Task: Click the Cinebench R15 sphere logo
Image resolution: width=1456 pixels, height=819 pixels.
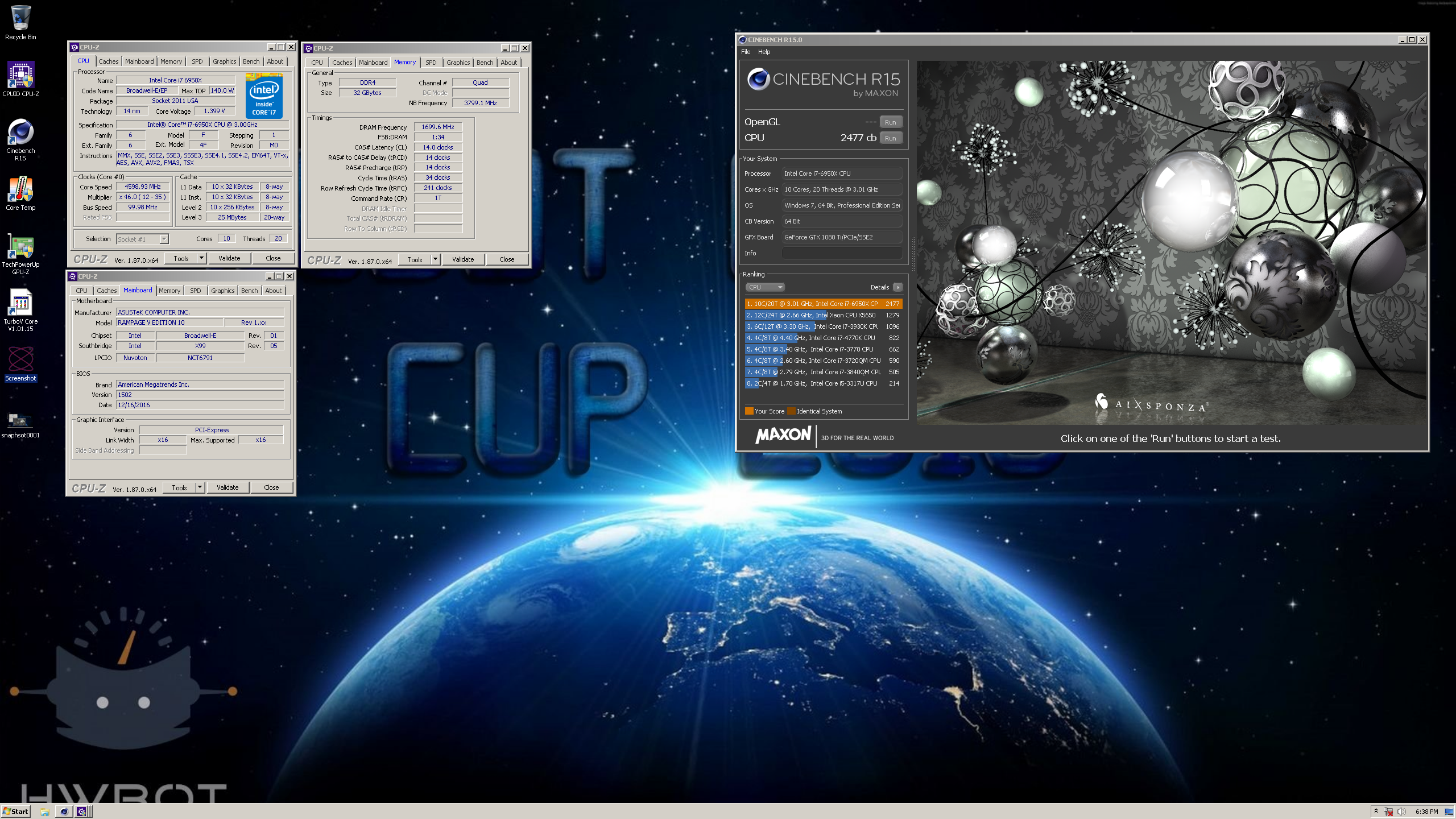Action: pyautogui.click(x=758, y=79)
